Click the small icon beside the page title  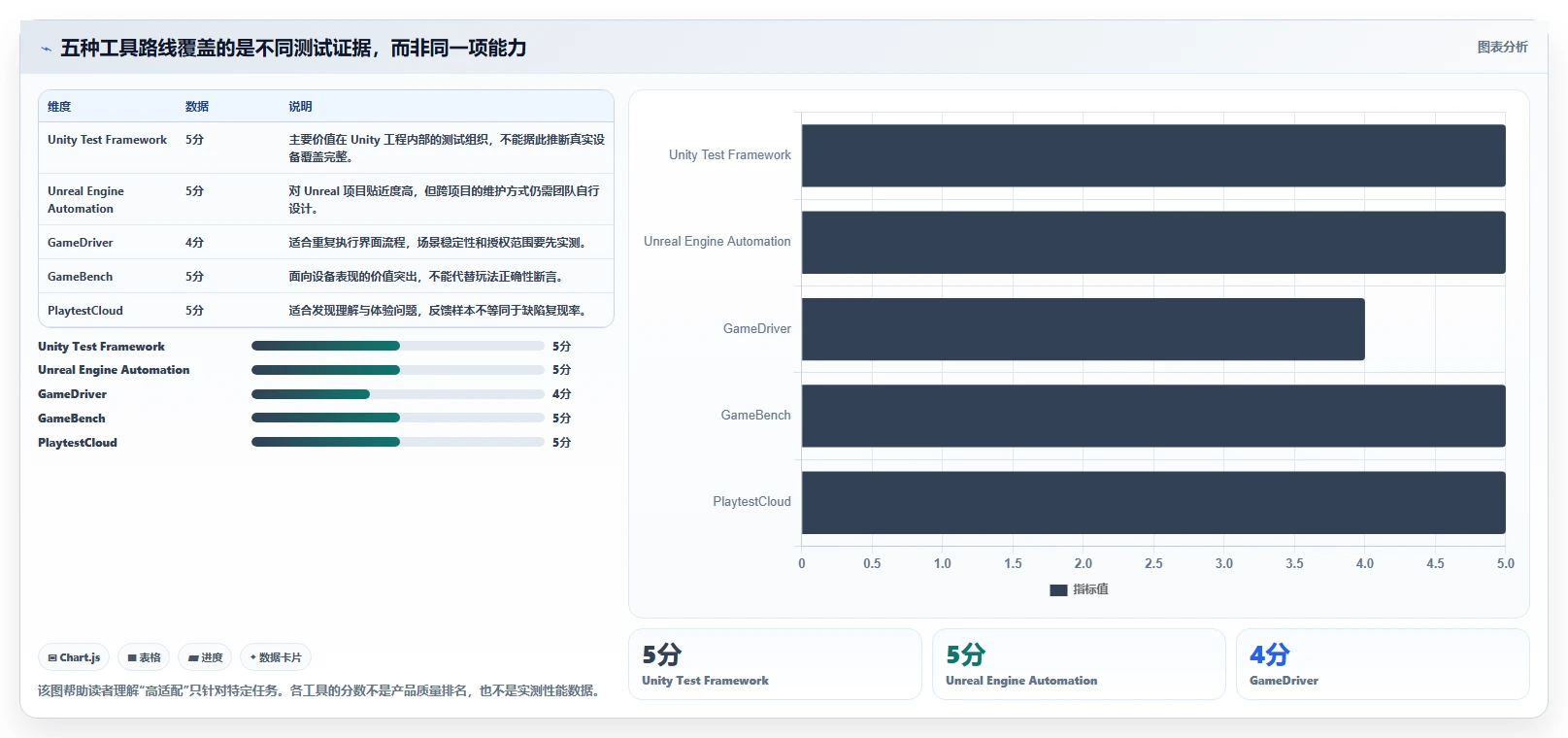(46, 49)
